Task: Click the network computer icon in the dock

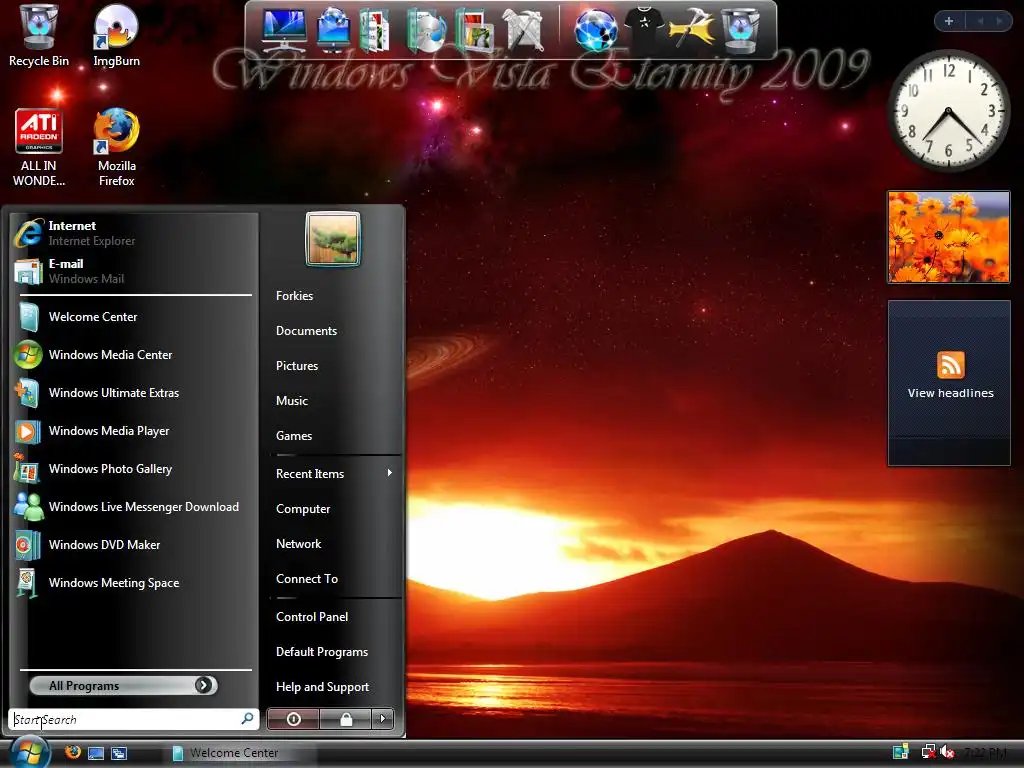Action: click(333, 30)
